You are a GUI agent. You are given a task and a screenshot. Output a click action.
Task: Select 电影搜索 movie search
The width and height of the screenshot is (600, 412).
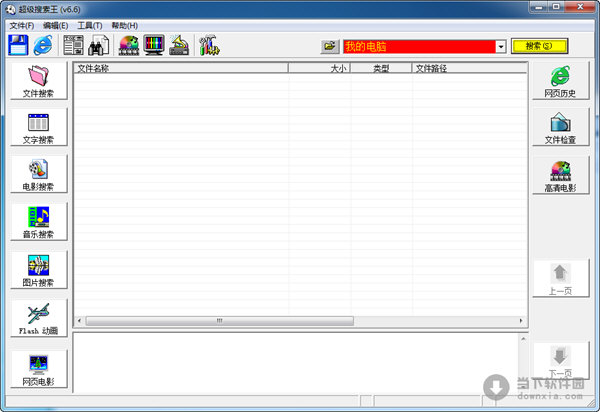tap(39, 175)
